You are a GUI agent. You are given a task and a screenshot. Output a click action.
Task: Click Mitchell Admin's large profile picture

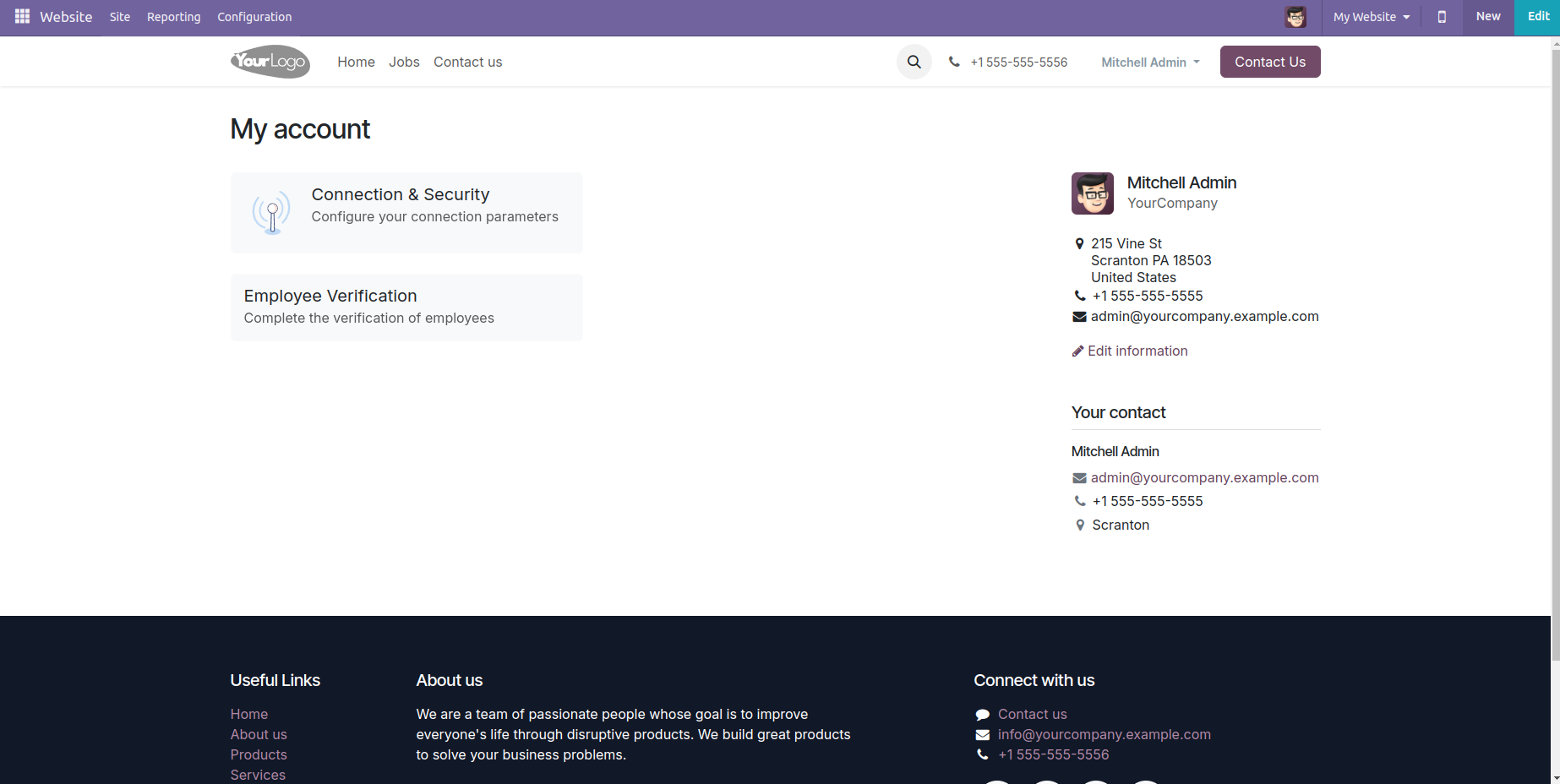click(1092, 193)
